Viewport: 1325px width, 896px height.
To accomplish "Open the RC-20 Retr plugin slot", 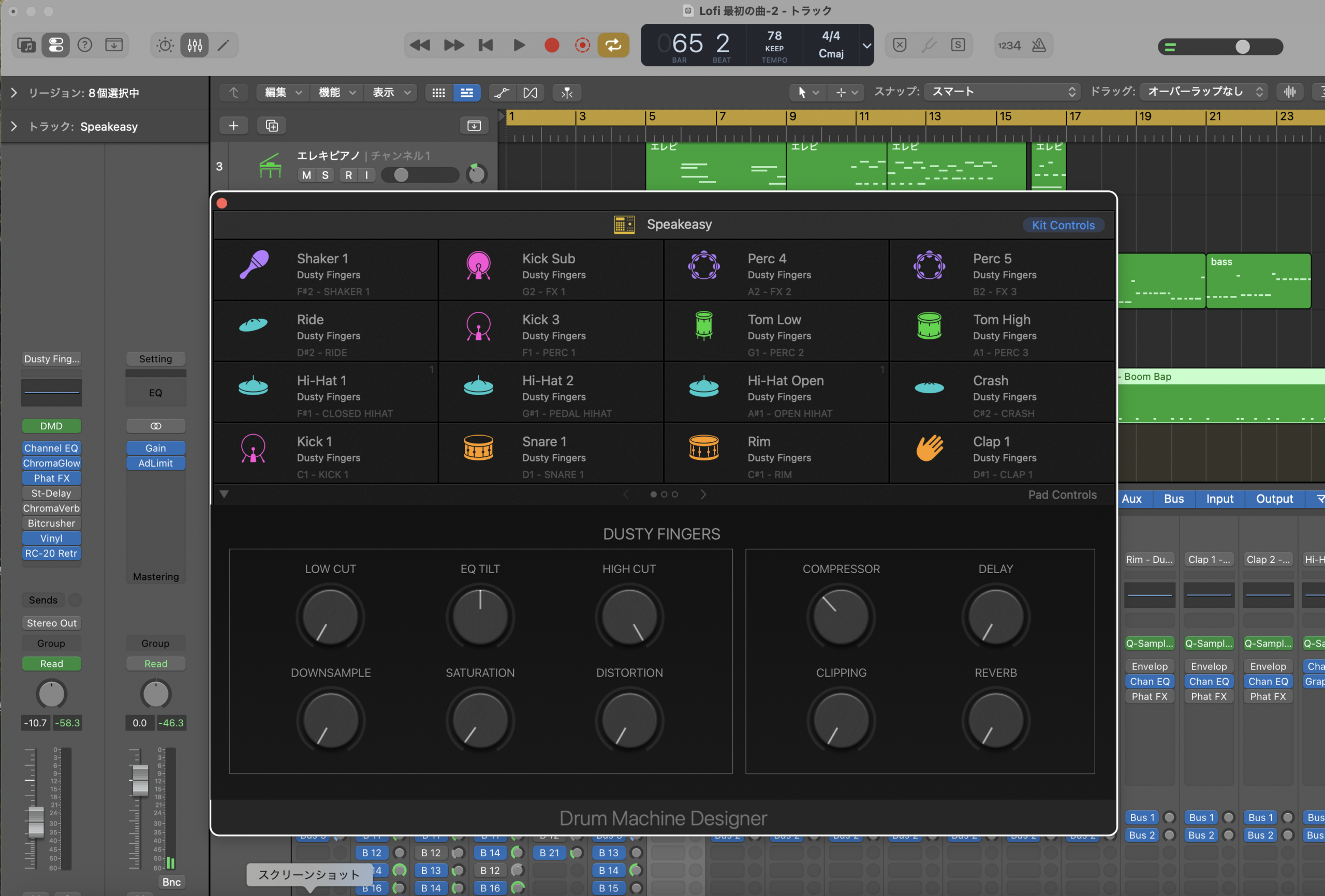I will [51, 553].
